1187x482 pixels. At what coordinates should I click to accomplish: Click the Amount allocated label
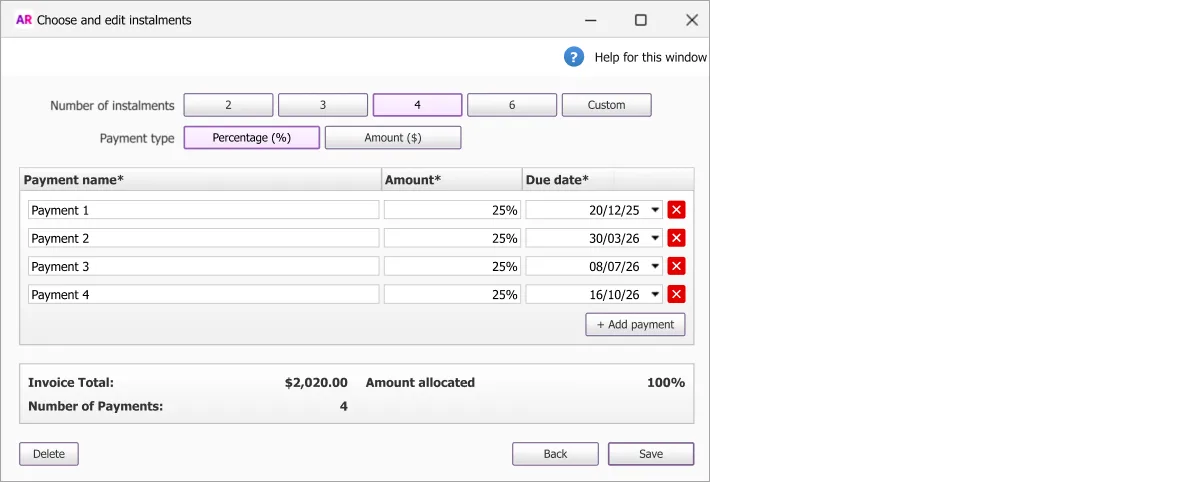420,383
